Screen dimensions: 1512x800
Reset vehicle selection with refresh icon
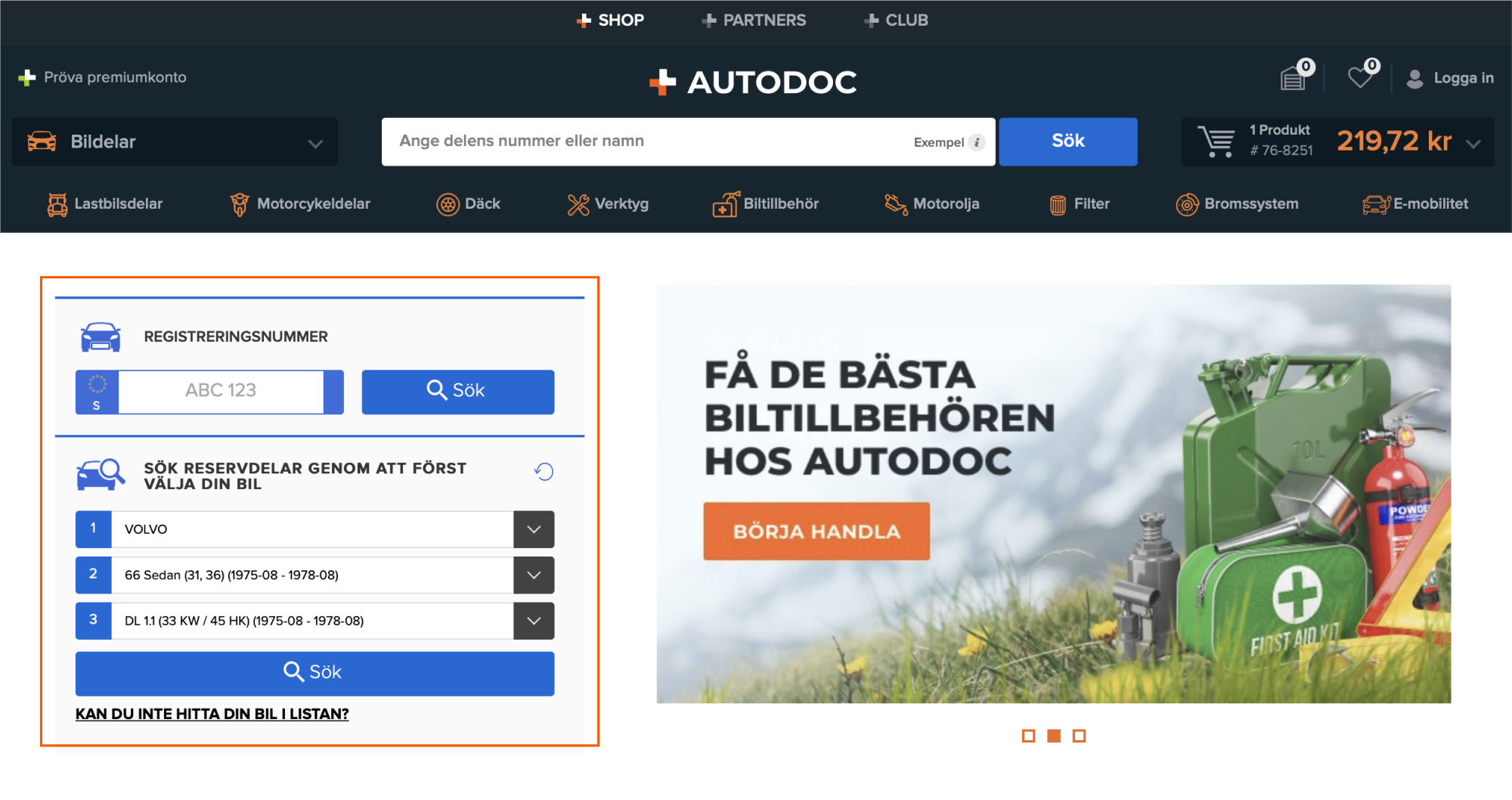coord(544,472)
